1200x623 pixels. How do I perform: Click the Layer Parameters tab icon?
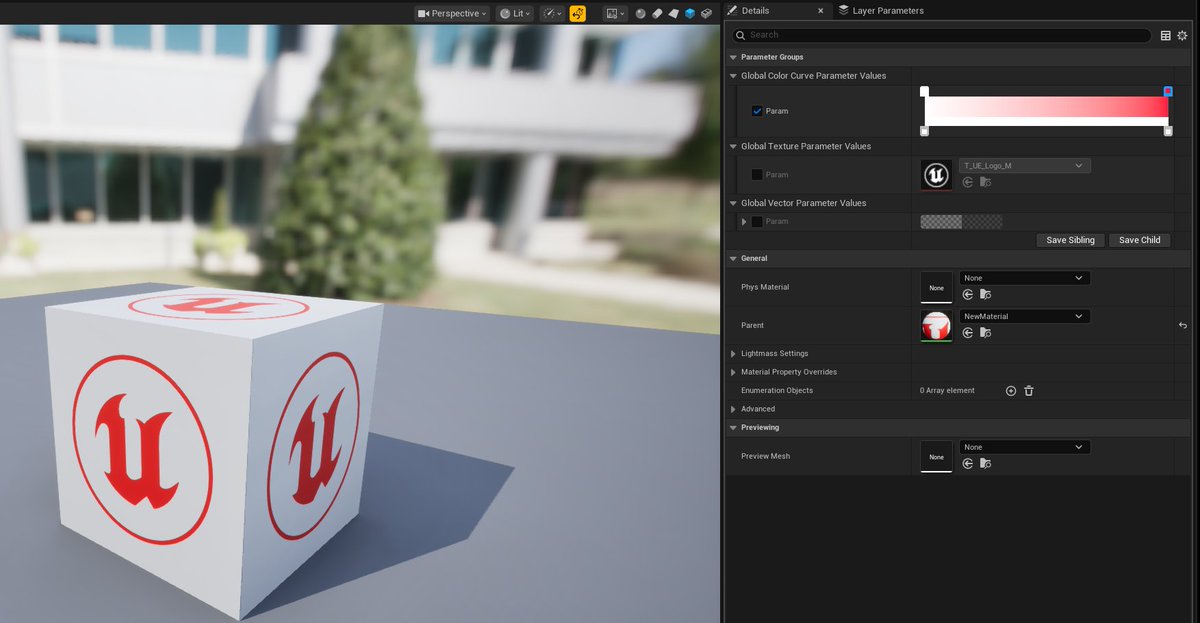pyautogui.click(x=843, y=10)
